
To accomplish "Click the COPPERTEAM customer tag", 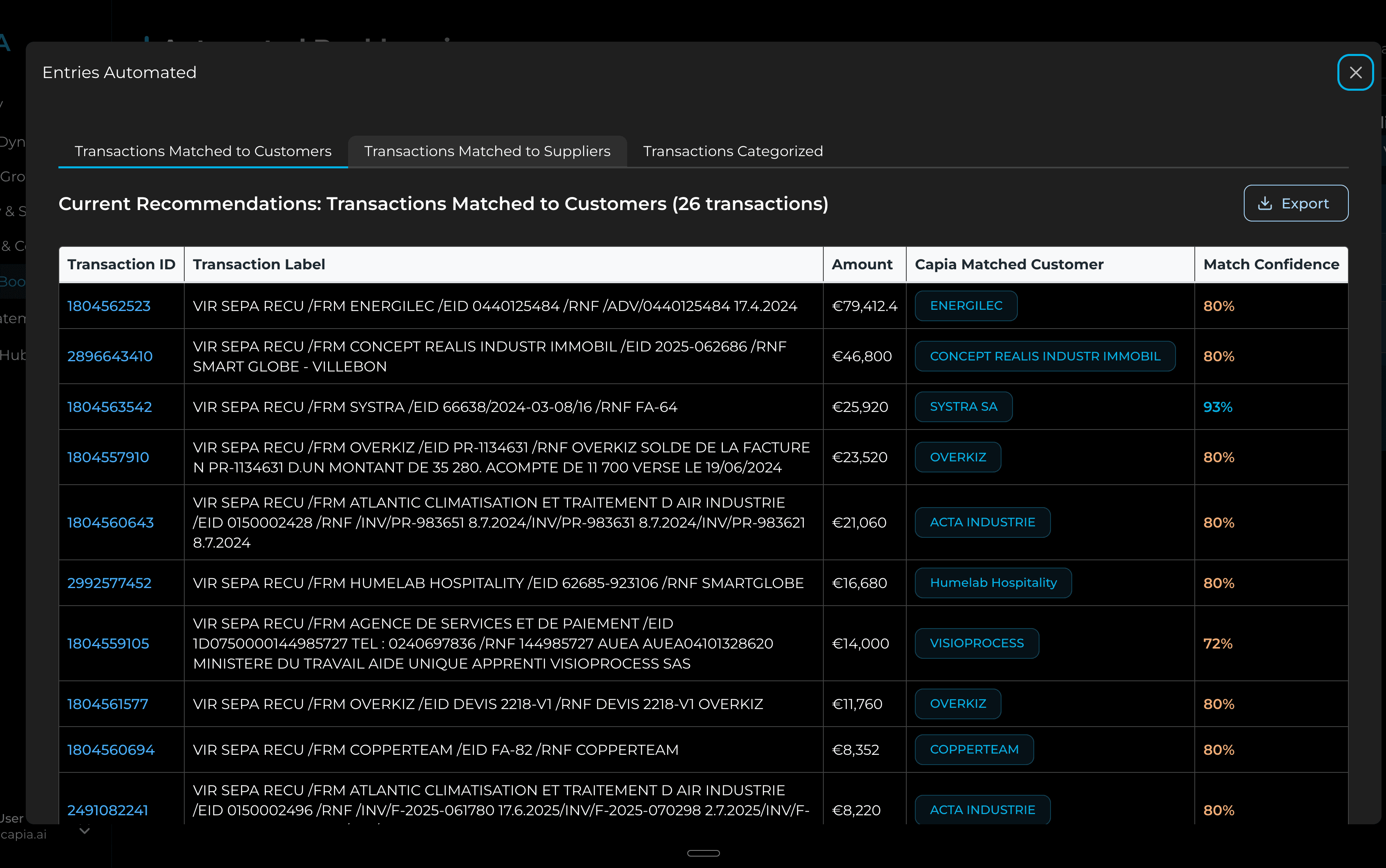I will (973, 750).
